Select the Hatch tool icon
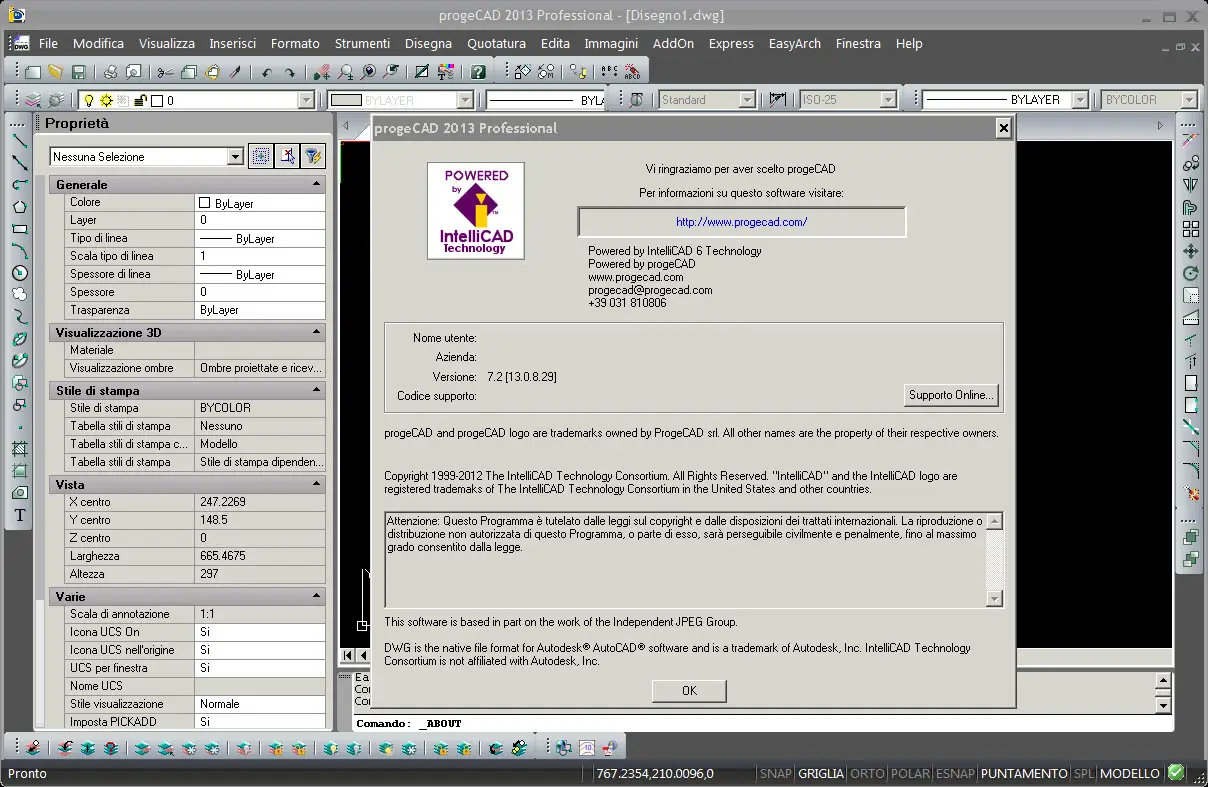 [19, 449]
